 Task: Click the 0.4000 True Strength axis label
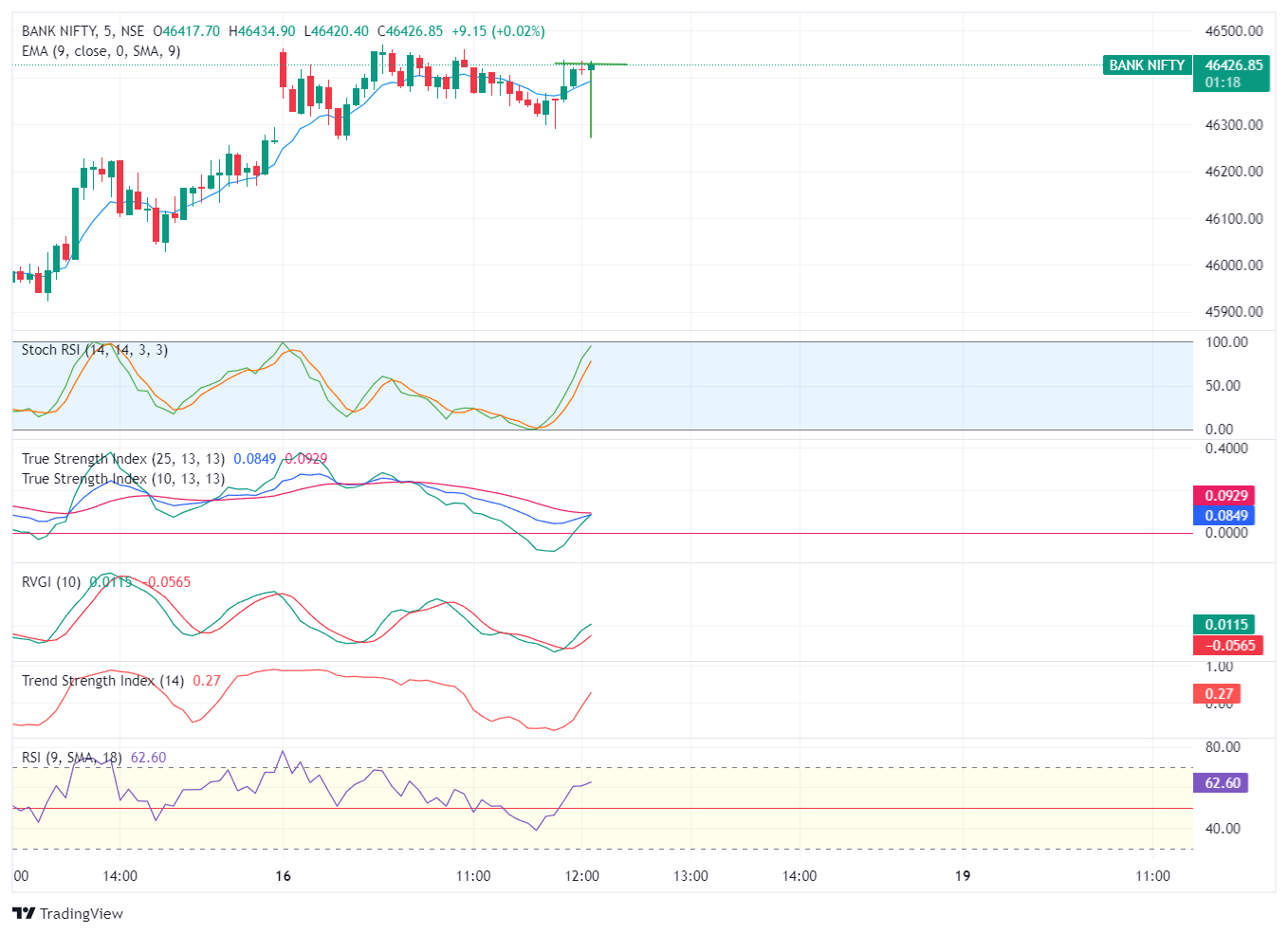(1226, 449)
